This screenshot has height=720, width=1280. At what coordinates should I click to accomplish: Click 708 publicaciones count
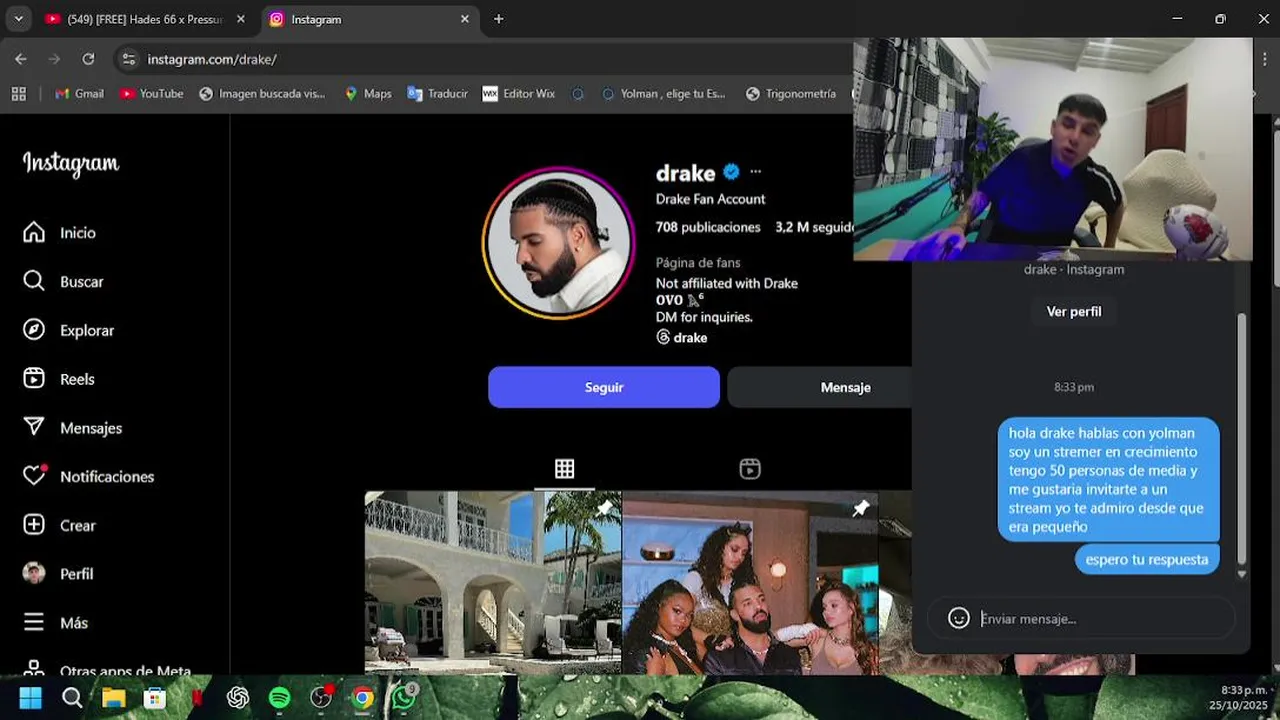point(708,227)
